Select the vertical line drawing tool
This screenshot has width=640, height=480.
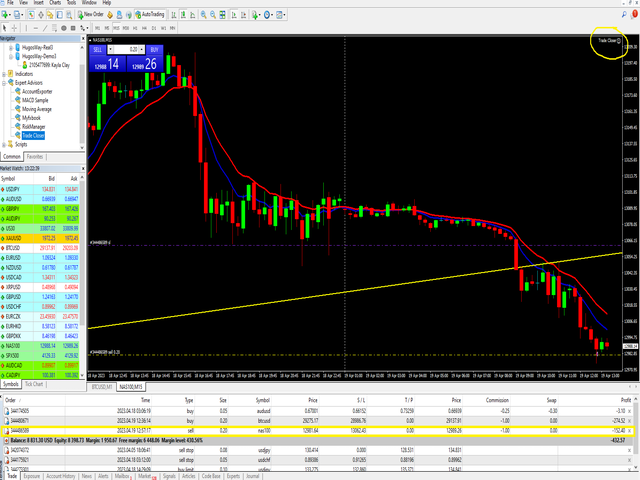click(26, 28)
